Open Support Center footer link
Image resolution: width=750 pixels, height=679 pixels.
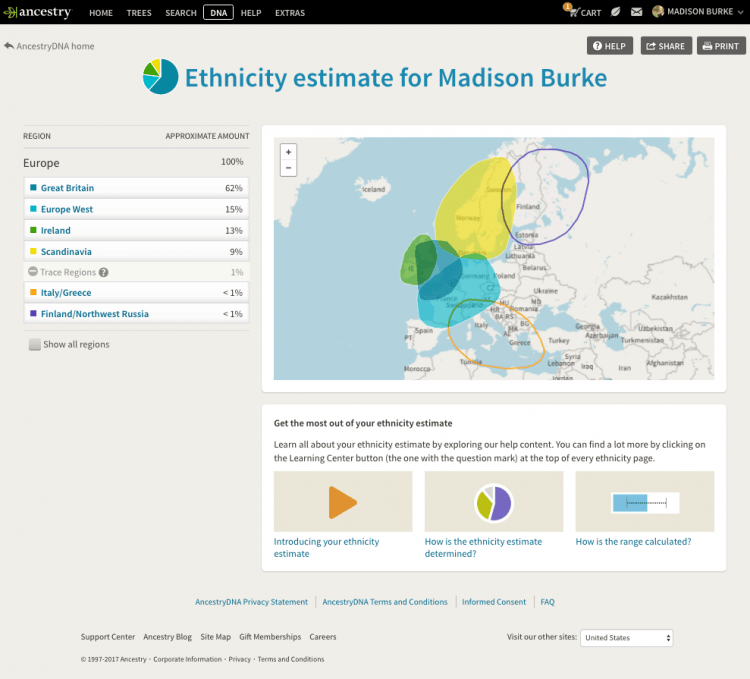coord(108,637)
